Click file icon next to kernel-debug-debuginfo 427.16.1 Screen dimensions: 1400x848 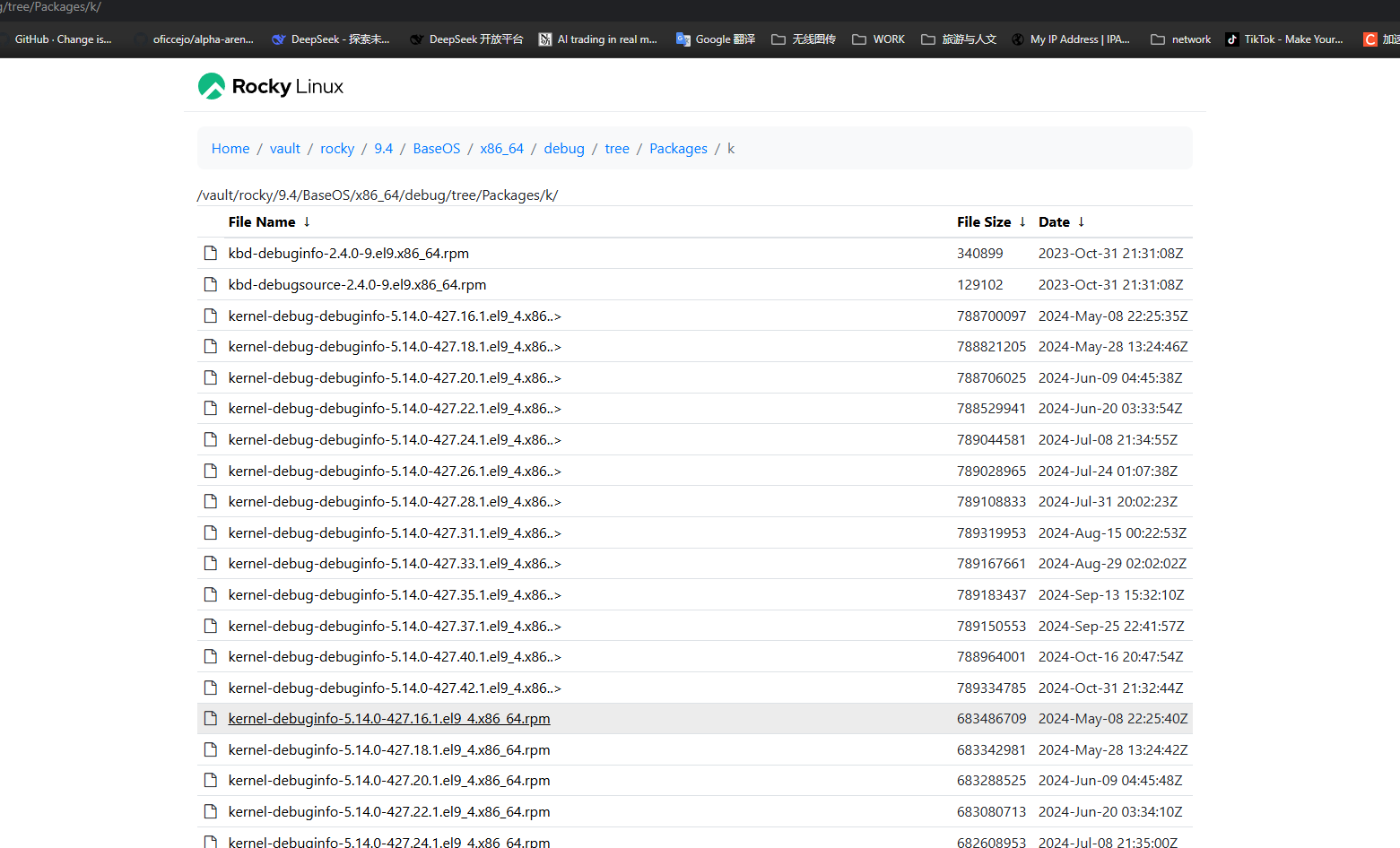211,316
